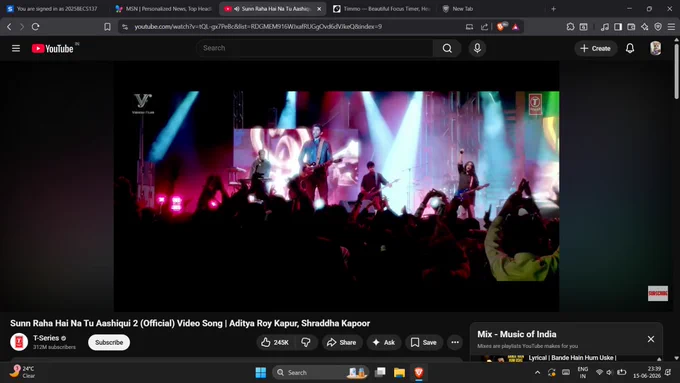Open the Brave VPN shield icon

658,27
